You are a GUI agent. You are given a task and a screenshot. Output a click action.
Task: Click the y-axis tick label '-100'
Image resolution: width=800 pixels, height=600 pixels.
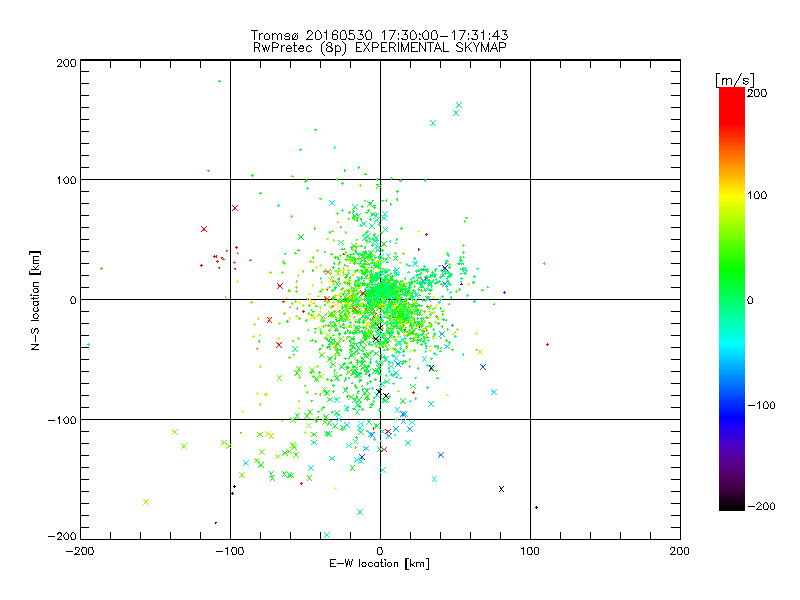pos(62,420)
